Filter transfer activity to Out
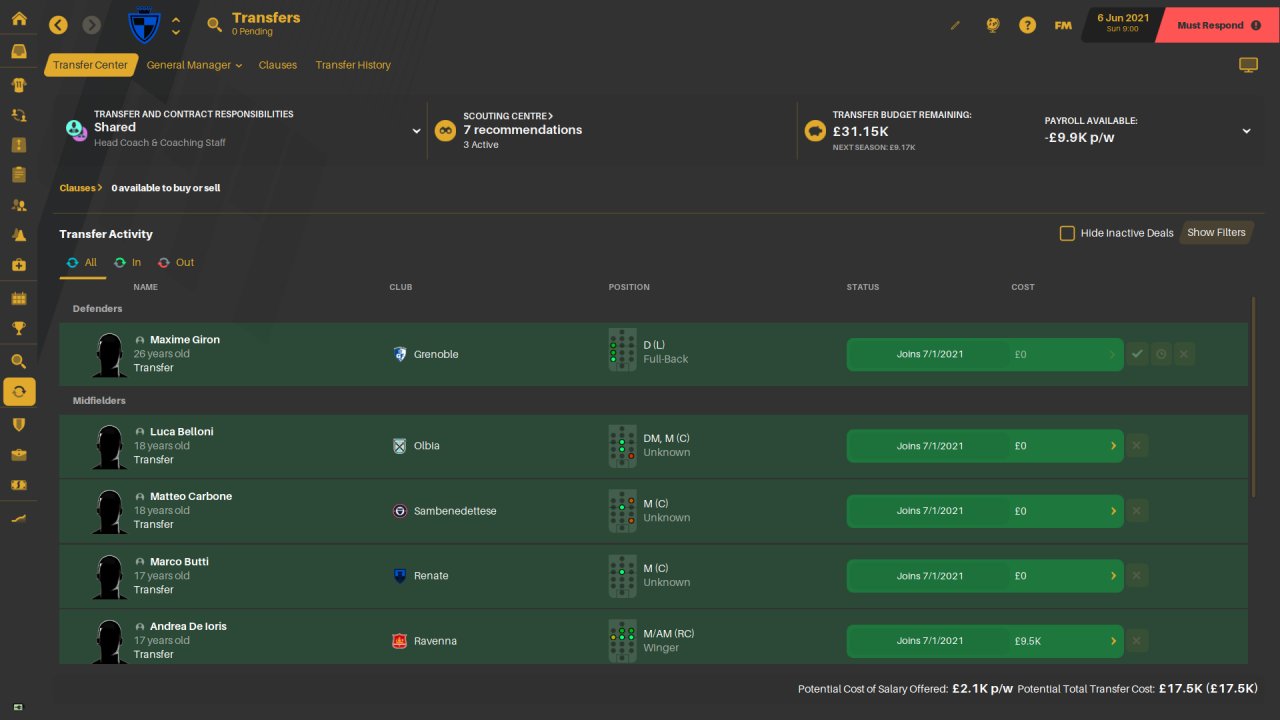1280x720 pixels. pos(176,262)
